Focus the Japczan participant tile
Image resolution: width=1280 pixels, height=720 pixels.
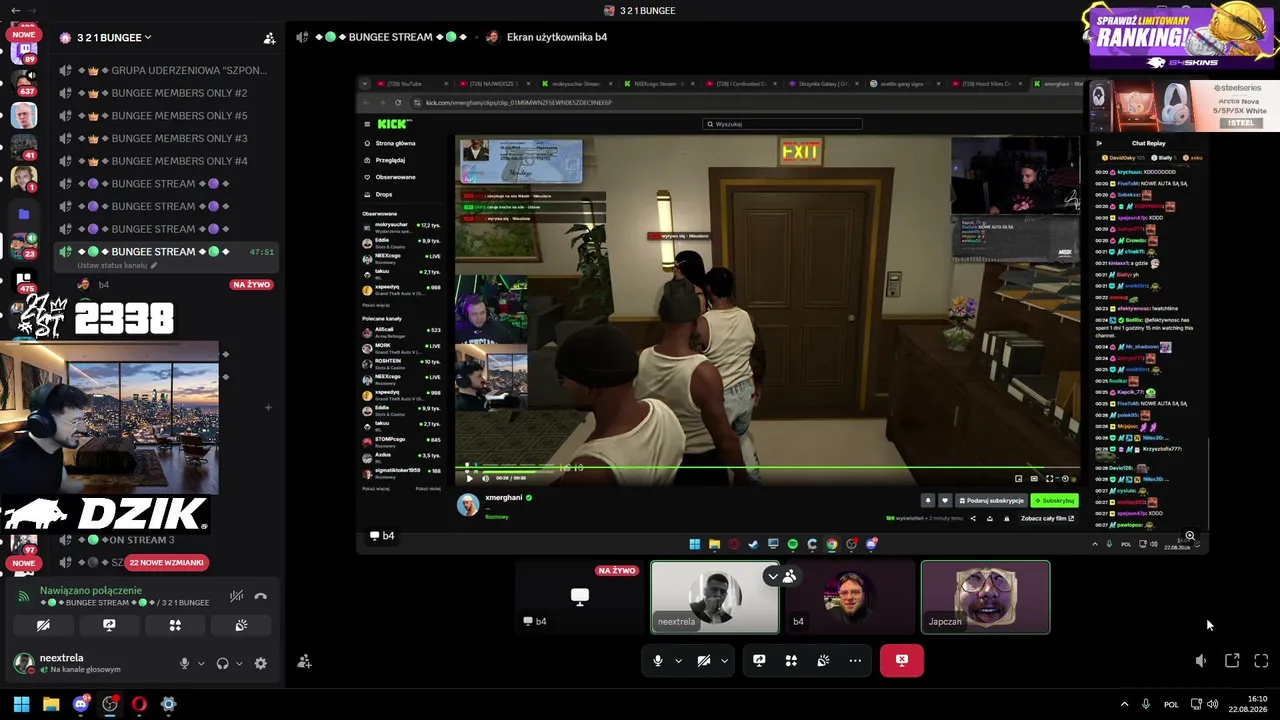[x=985, y=597]
